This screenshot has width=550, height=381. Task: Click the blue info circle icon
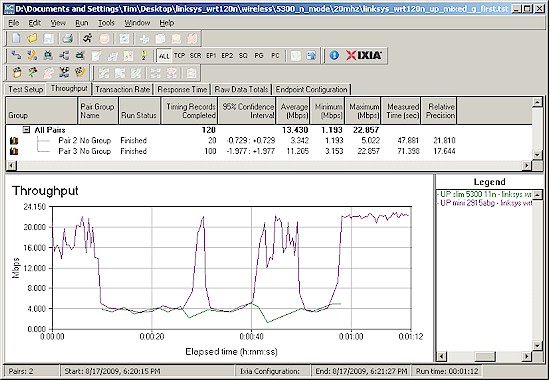pyautogui.click(x=334, y=55)
